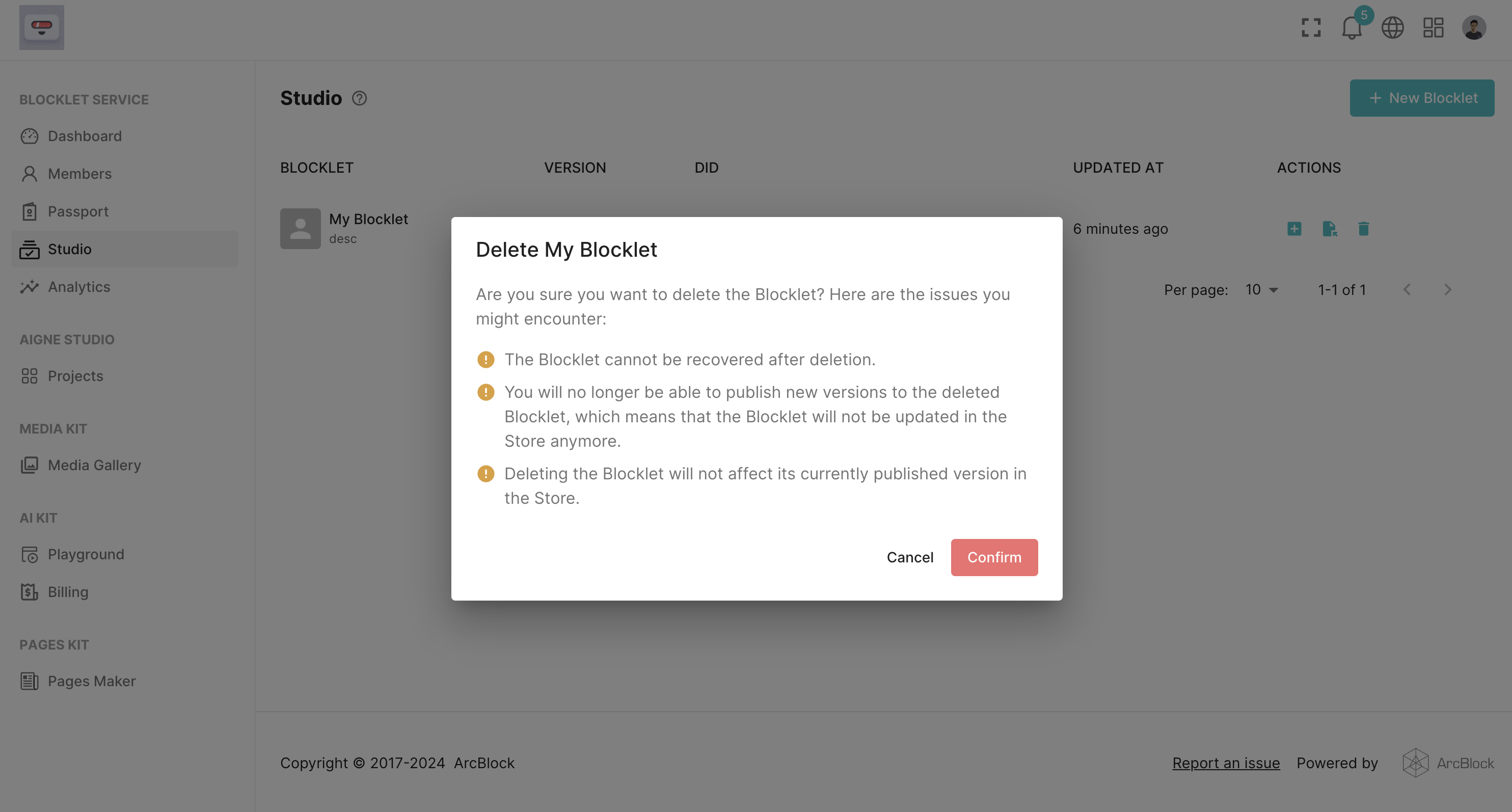Viewport: 1512px width, 812px height.
Task: Click the fullscreen toggle icon
Action: [x=1311, y=28]
